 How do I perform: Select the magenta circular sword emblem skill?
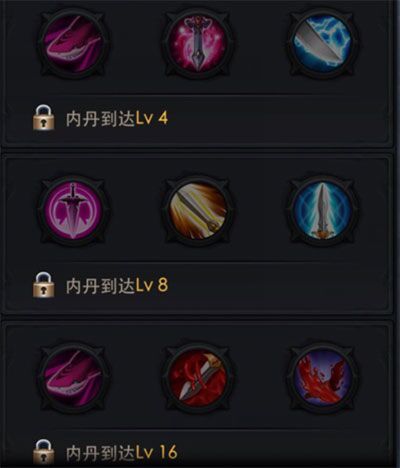click(74, 211)
